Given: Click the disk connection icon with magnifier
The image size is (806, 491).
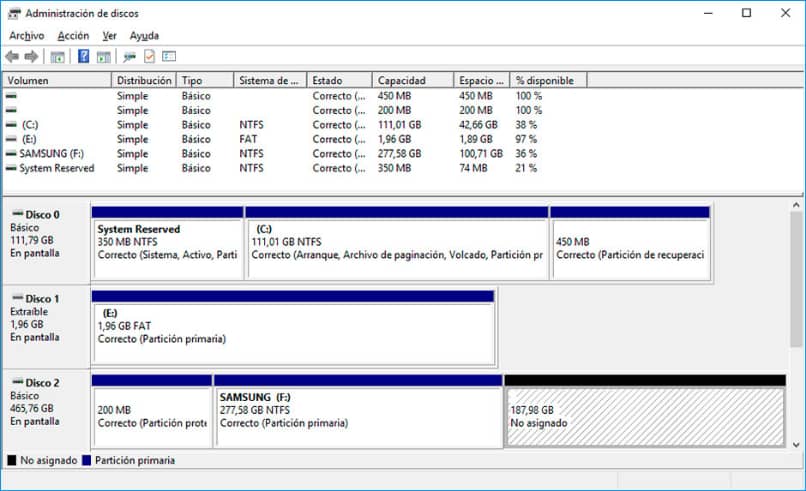Looking at the screenshot, I should (129, 57).
